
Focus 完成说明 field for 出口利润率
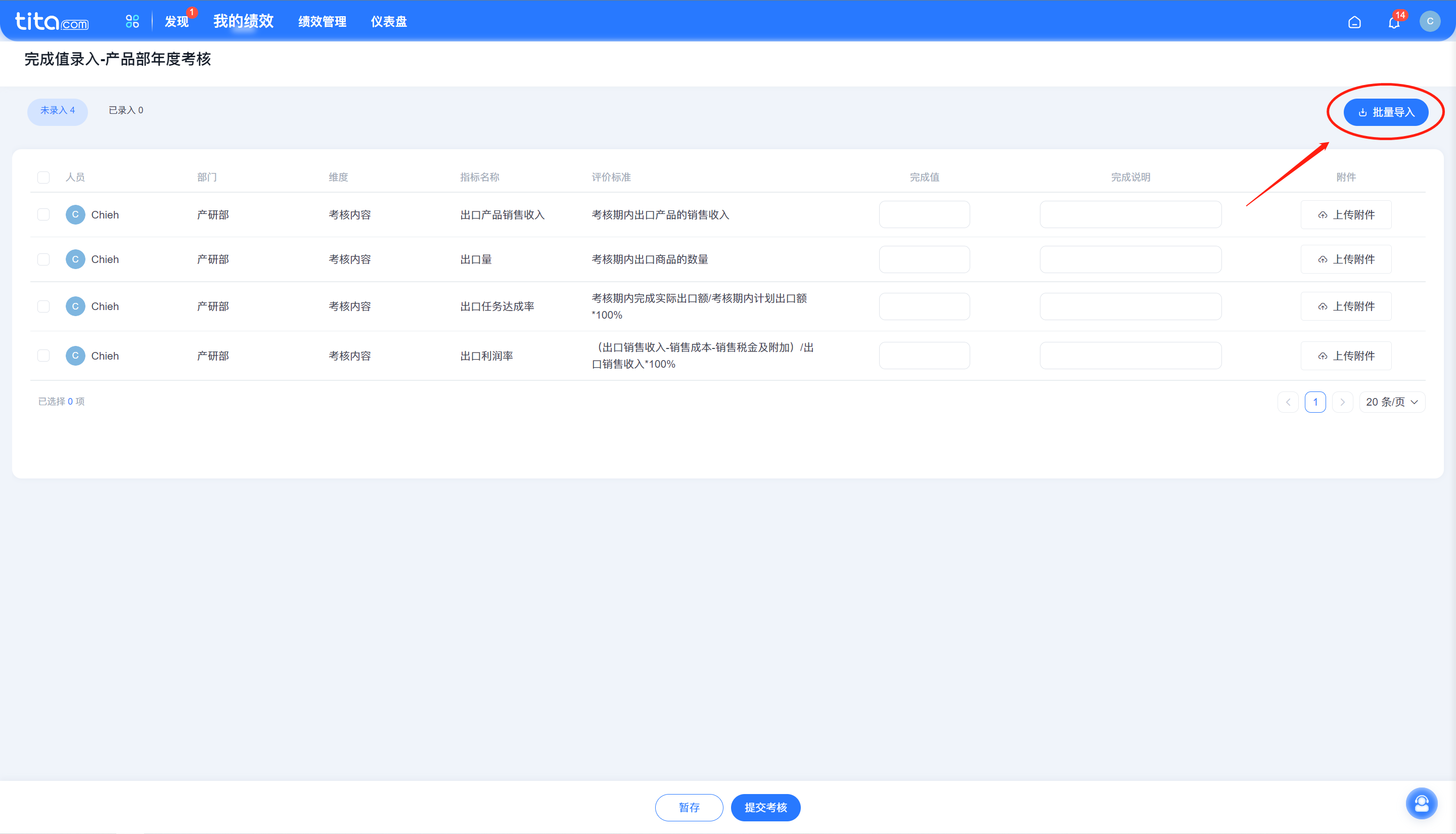[1130, 355]
